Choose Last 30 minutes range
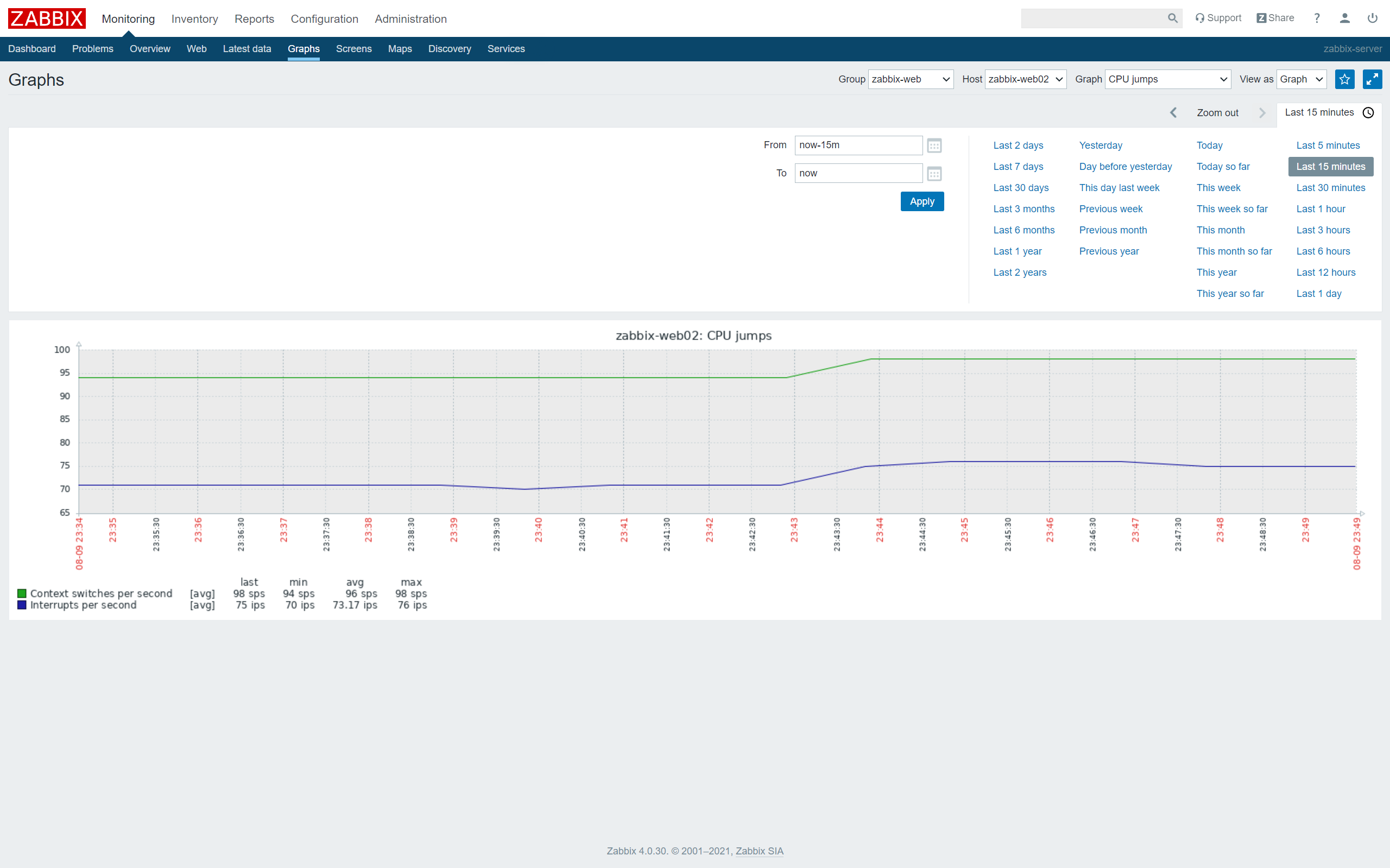Image resolution: width=1390 pixels, height=868 pixels. click(x=1331, y=188)
